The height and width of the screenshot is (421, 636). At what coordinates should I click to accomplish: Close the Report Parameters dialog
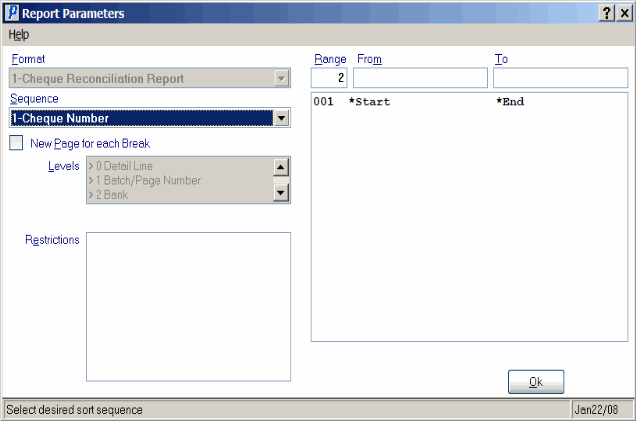coord(625,13)
